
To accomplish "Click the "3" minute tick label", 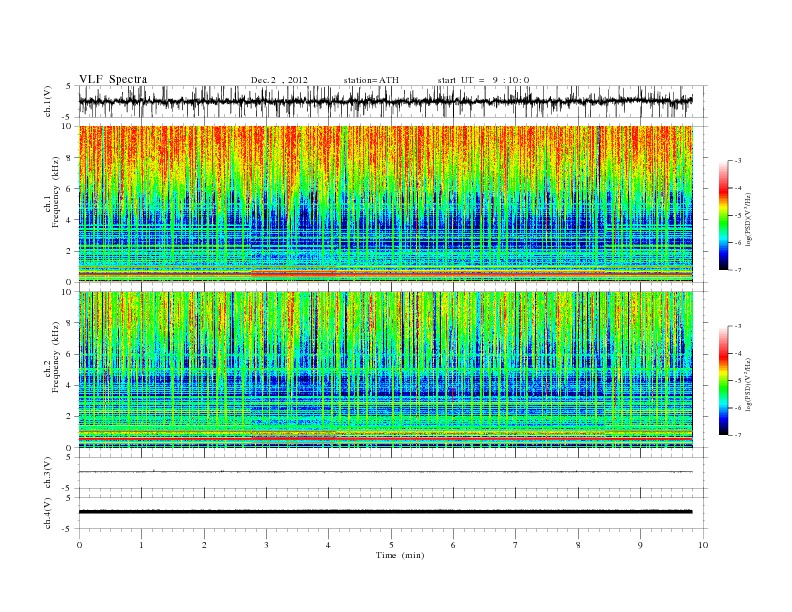I will point(266,545).
